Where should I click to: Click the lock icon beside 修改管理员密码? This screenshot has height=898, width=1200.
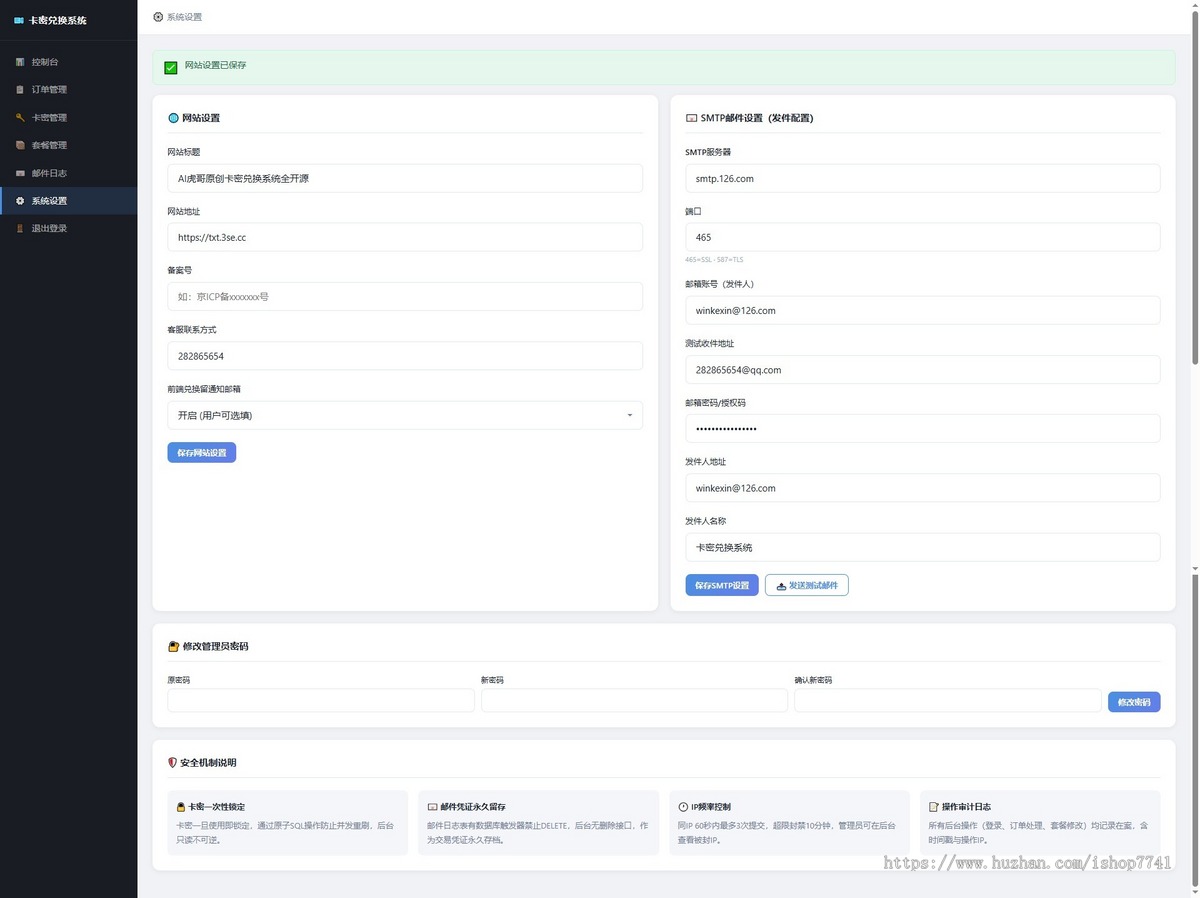[173, 647]
